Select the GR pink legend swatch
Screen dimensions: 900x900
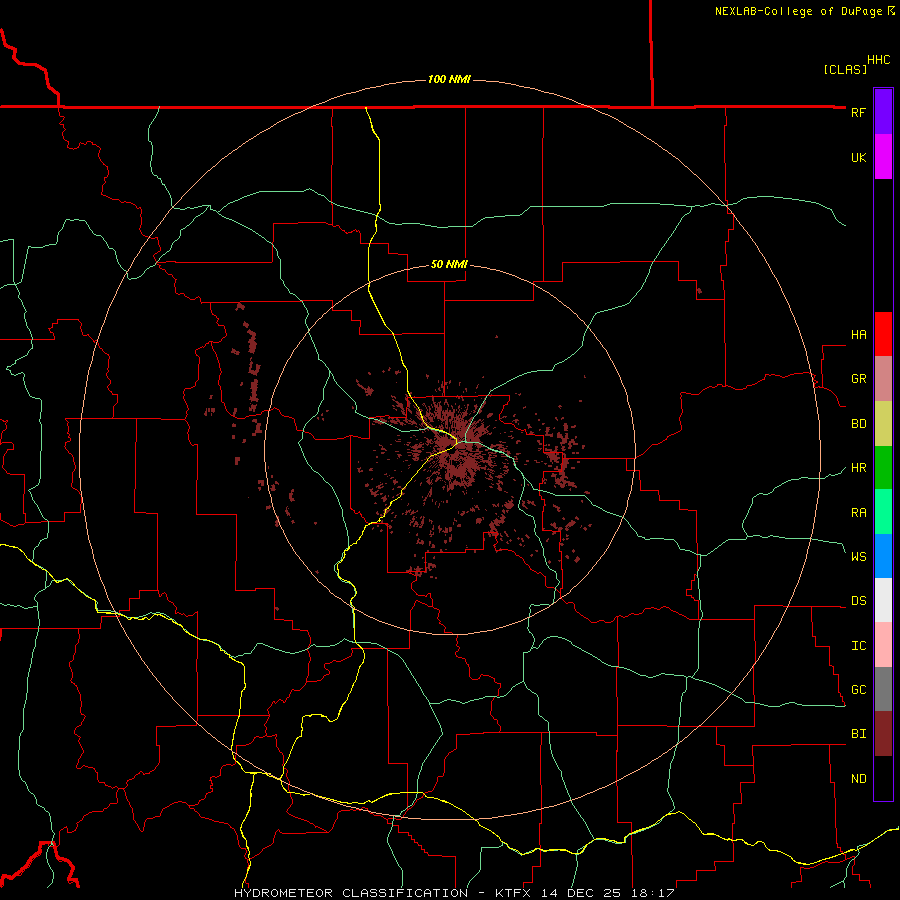(x=883, y=378)
